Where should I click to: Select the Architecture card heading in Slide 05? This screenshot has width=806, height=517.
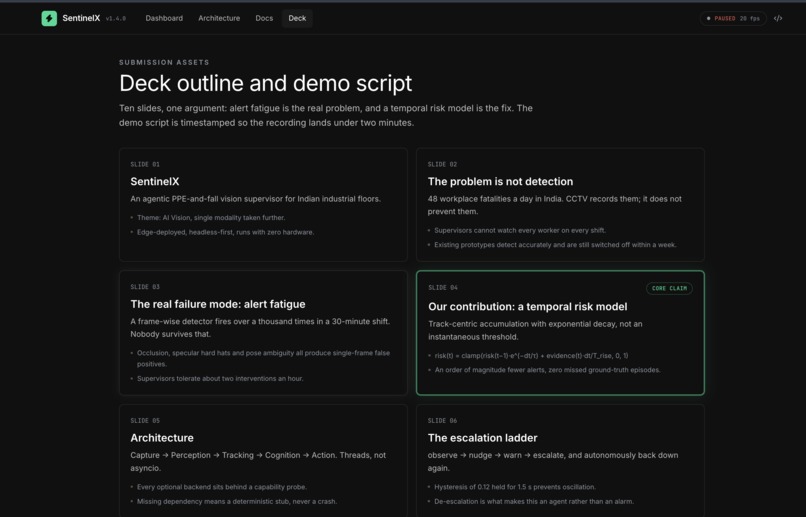tap(162, 438)
